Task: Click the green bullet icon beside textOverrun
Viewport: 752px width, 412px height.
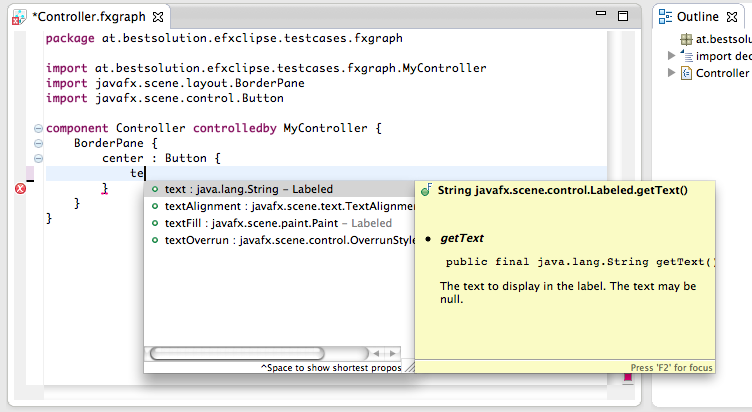Action: click(154, 240)
